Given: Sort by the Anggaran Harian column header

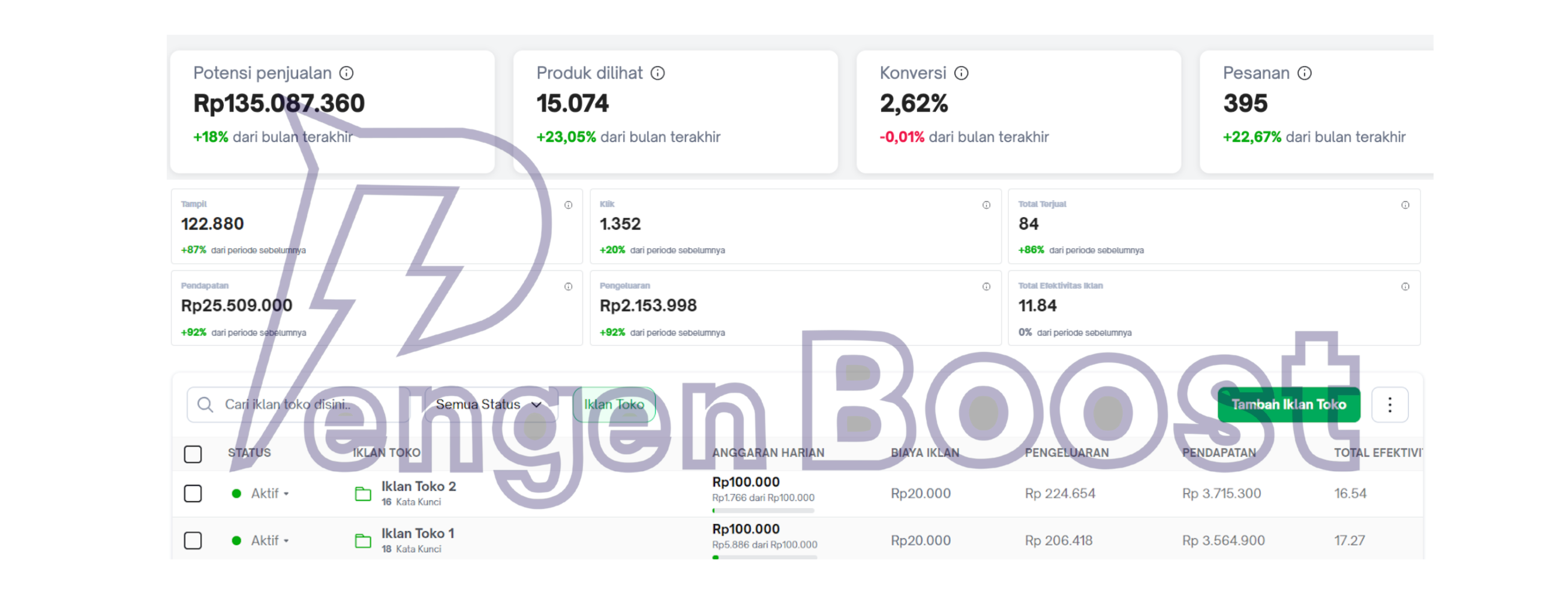Looking at the screenshot, I should [768, 453].
